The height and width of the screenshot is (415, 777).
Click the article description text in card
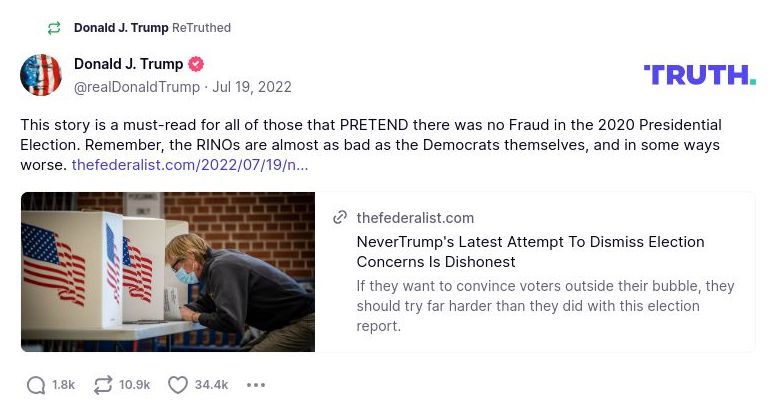(545, 306)
